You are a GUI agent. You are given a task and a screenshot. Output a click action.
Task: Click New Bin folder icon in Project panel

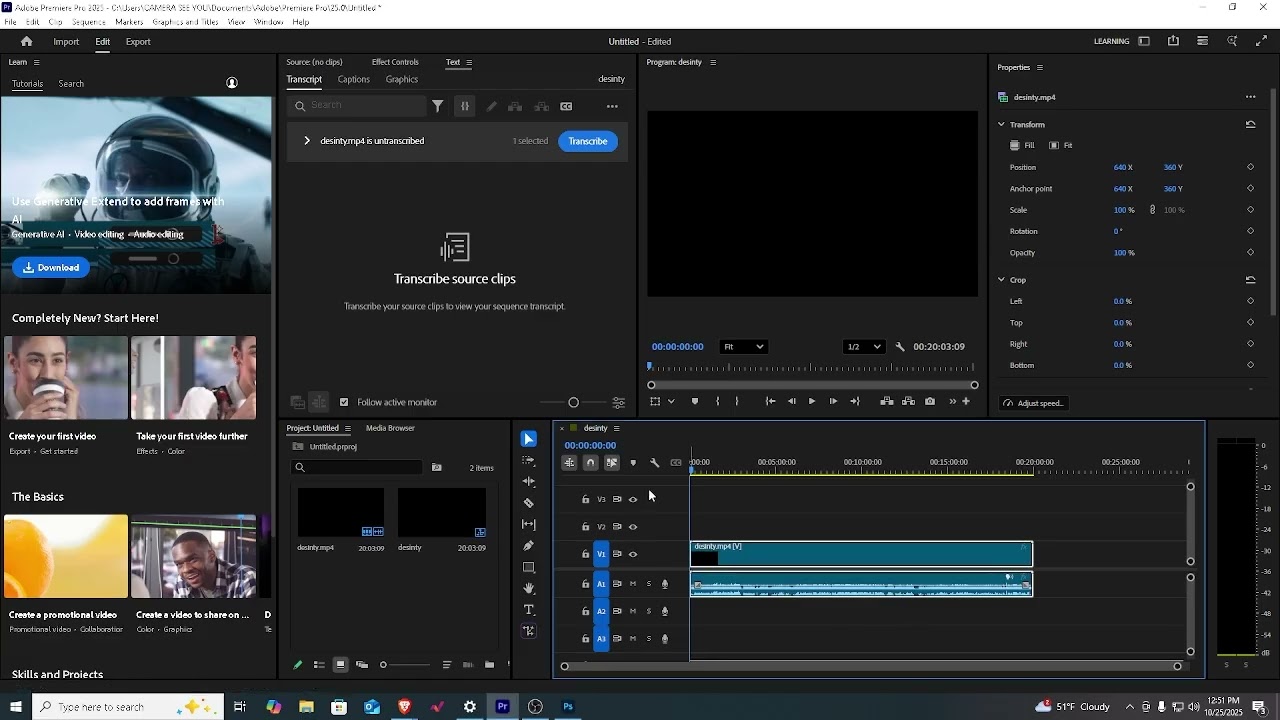489,665
